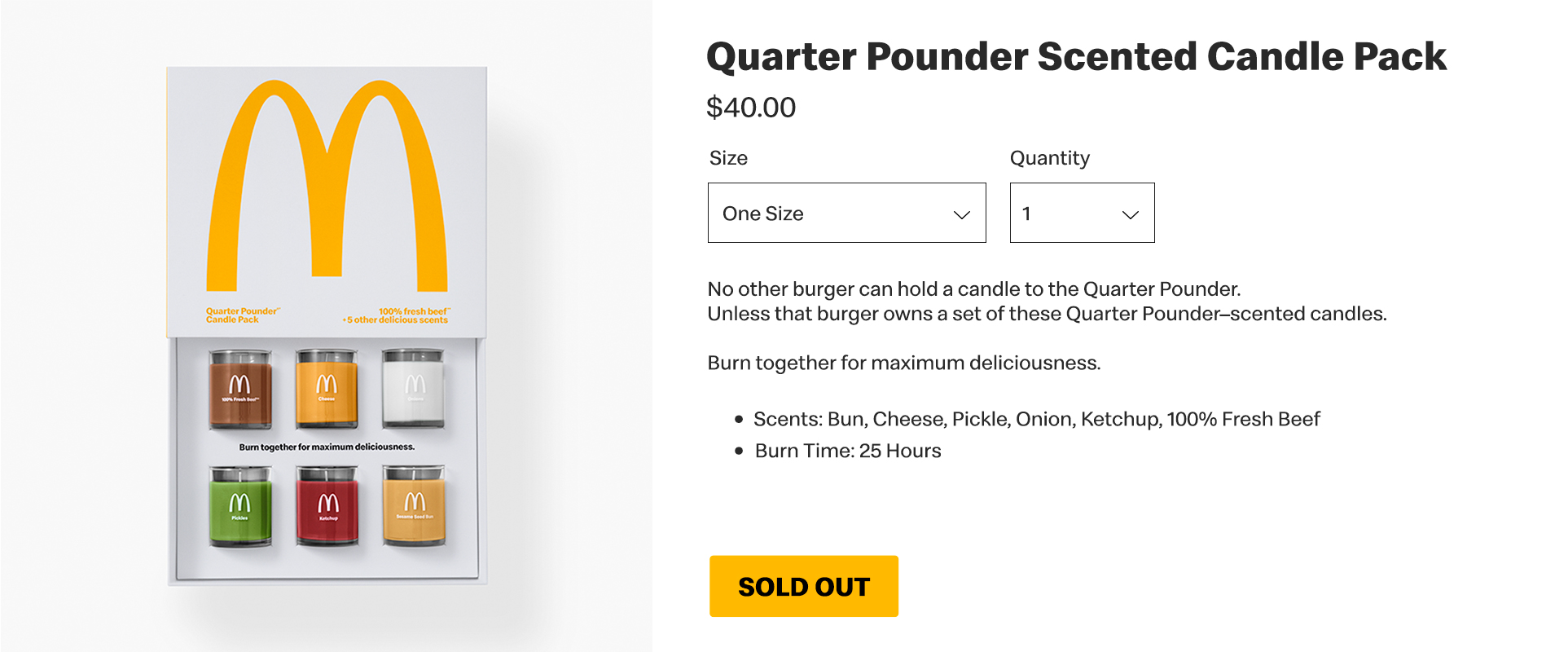Click the Size label

point(728,158)
